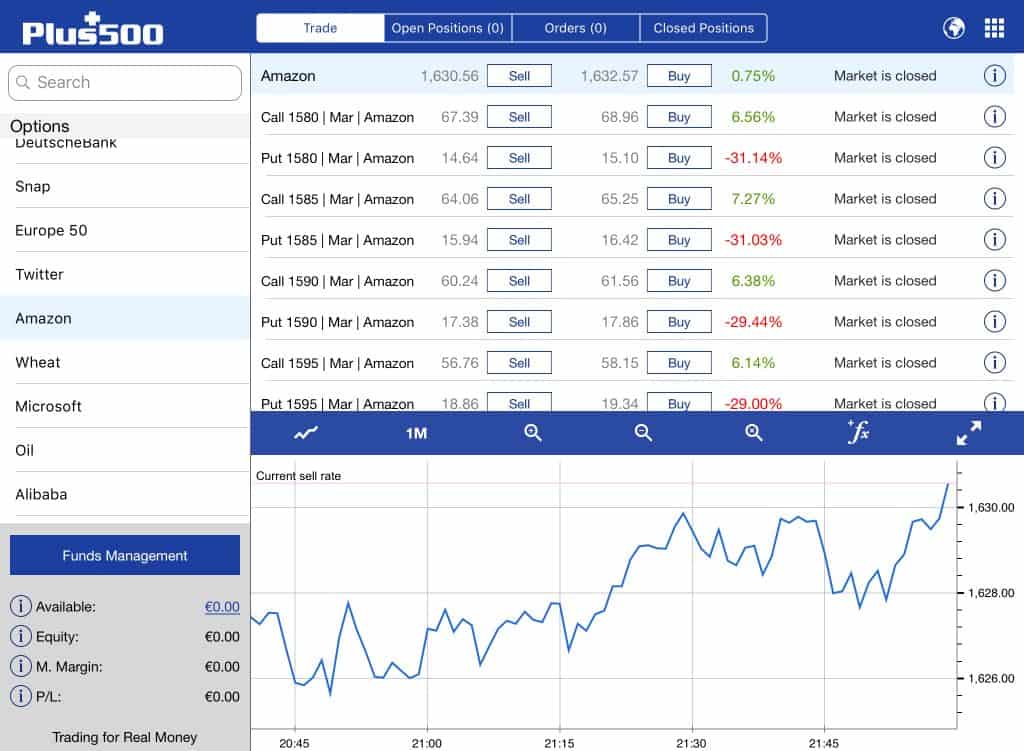This screenshot has width=1024, height=751.
Task: Zoom in on the chart
Action: pos(533,433)
